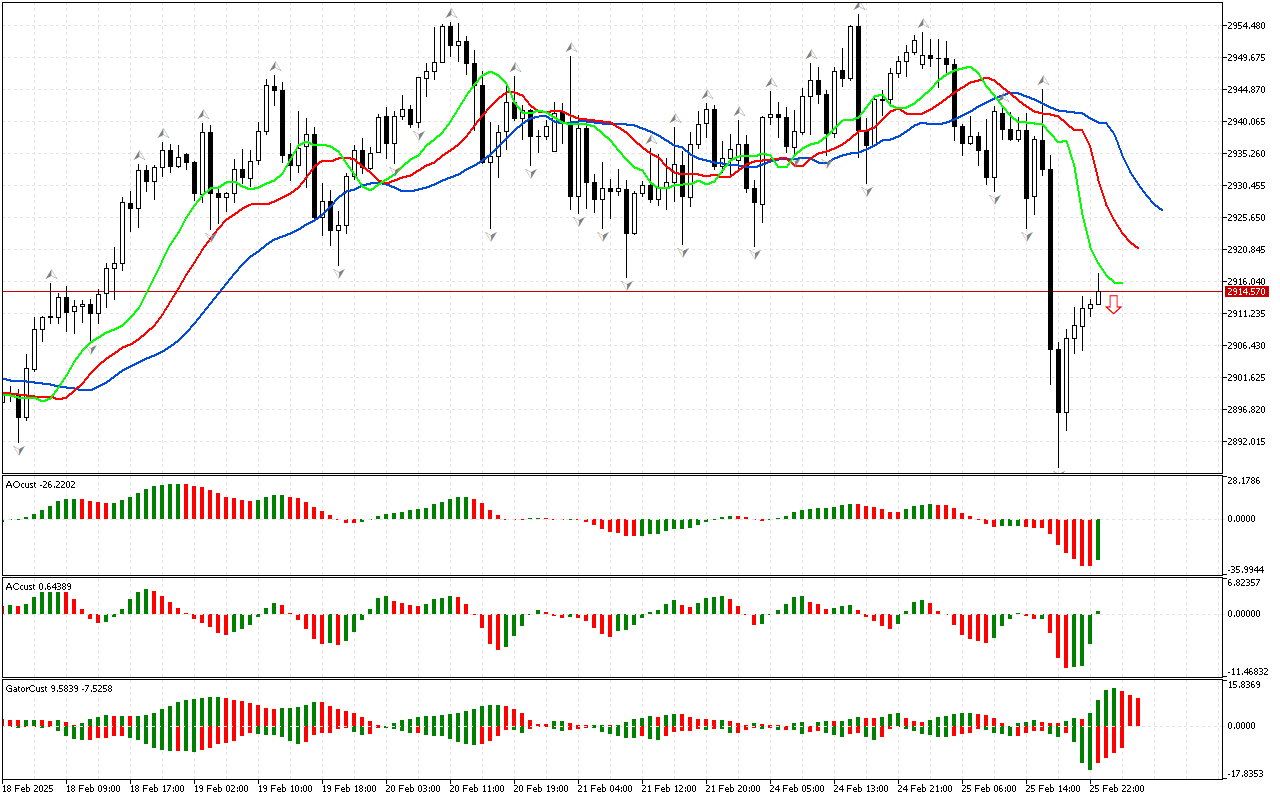Click the AOcust scale minimum -35.9944
The image size is (1280, 800).
[1247, 568]
